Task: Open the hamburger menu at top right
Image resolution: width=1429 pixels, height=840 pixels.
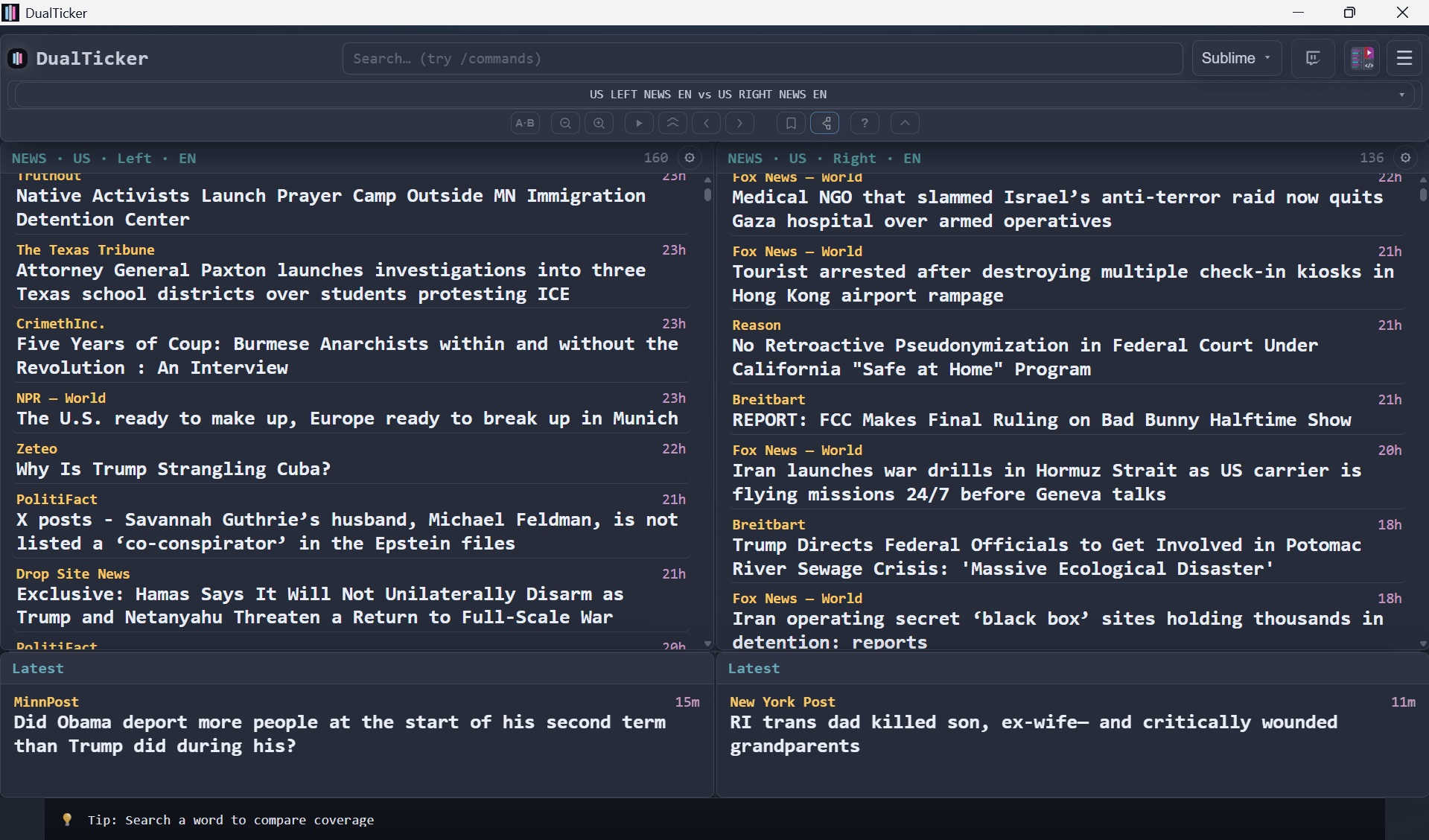Action: tap(1404, 58)
